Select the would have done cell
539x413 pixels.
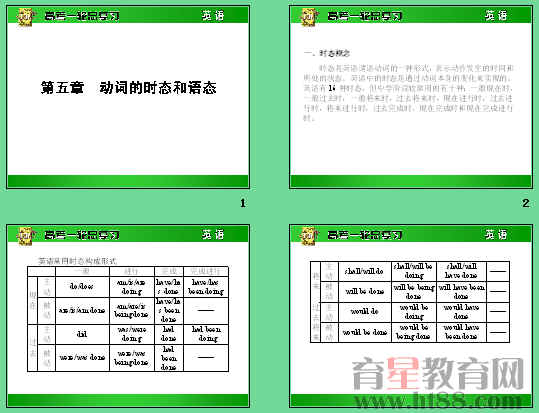coord(461,312)
